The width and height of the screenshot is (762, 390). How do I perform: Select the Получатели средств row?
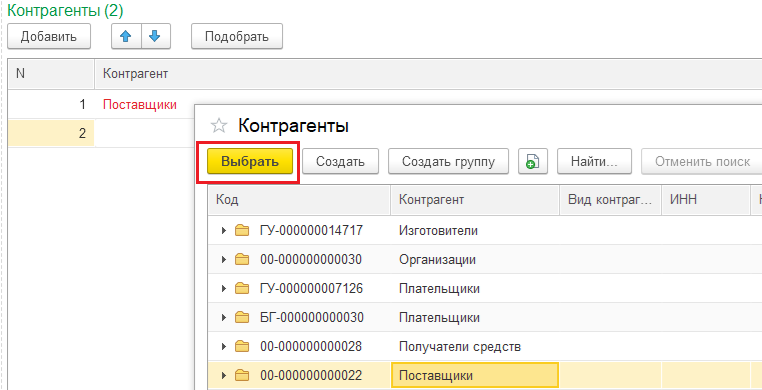[460, 347]
